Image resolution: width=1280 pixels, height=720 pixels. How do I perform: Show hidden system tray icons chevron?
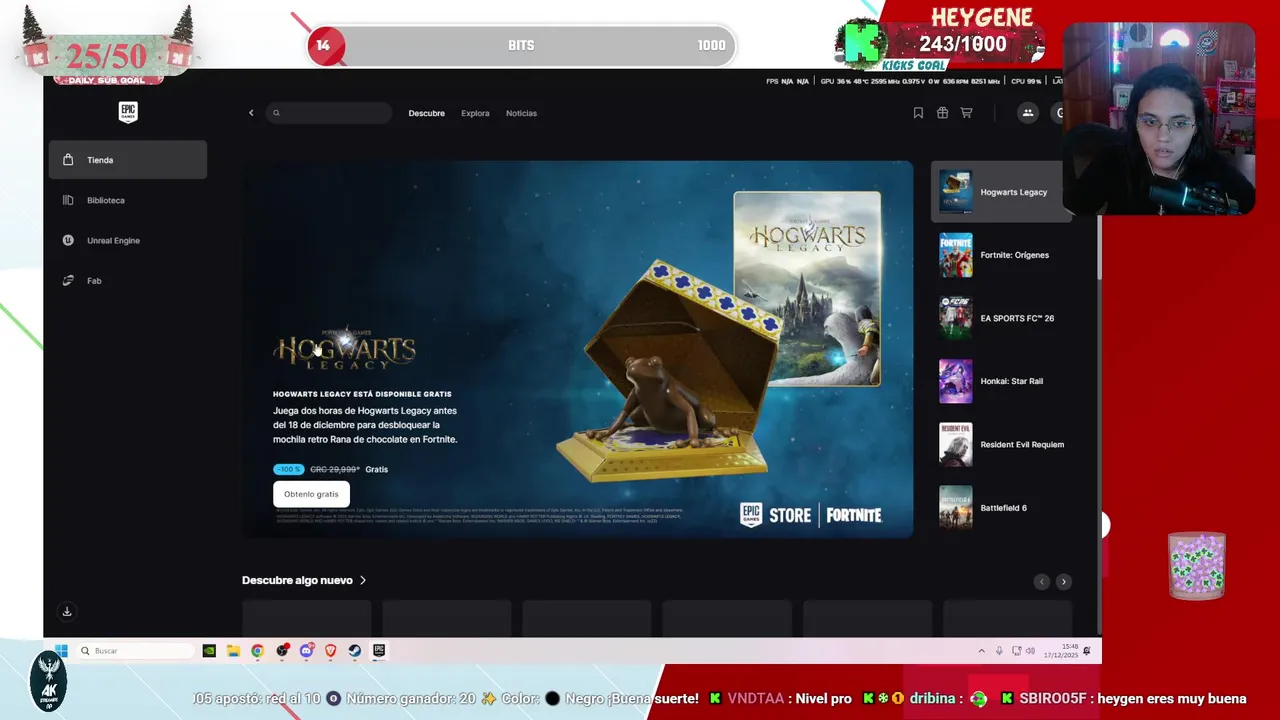point(981,651)
